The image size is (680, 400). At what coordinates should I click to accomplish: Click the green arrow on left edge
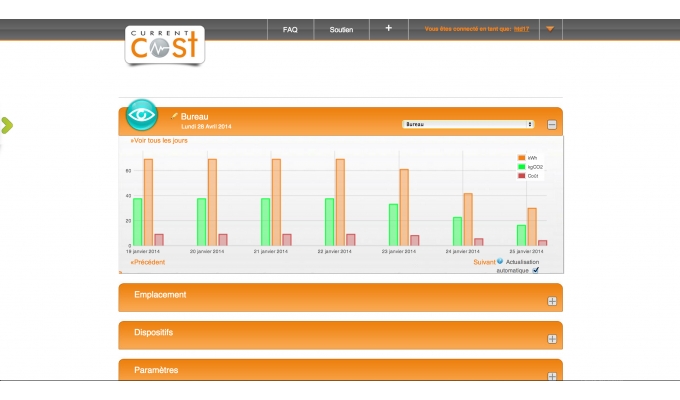[x=7, y=125]
